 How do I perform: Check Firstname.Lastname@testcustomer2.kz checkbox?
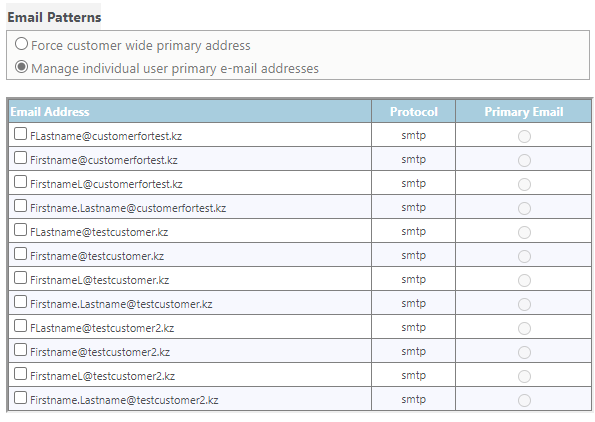20,398
